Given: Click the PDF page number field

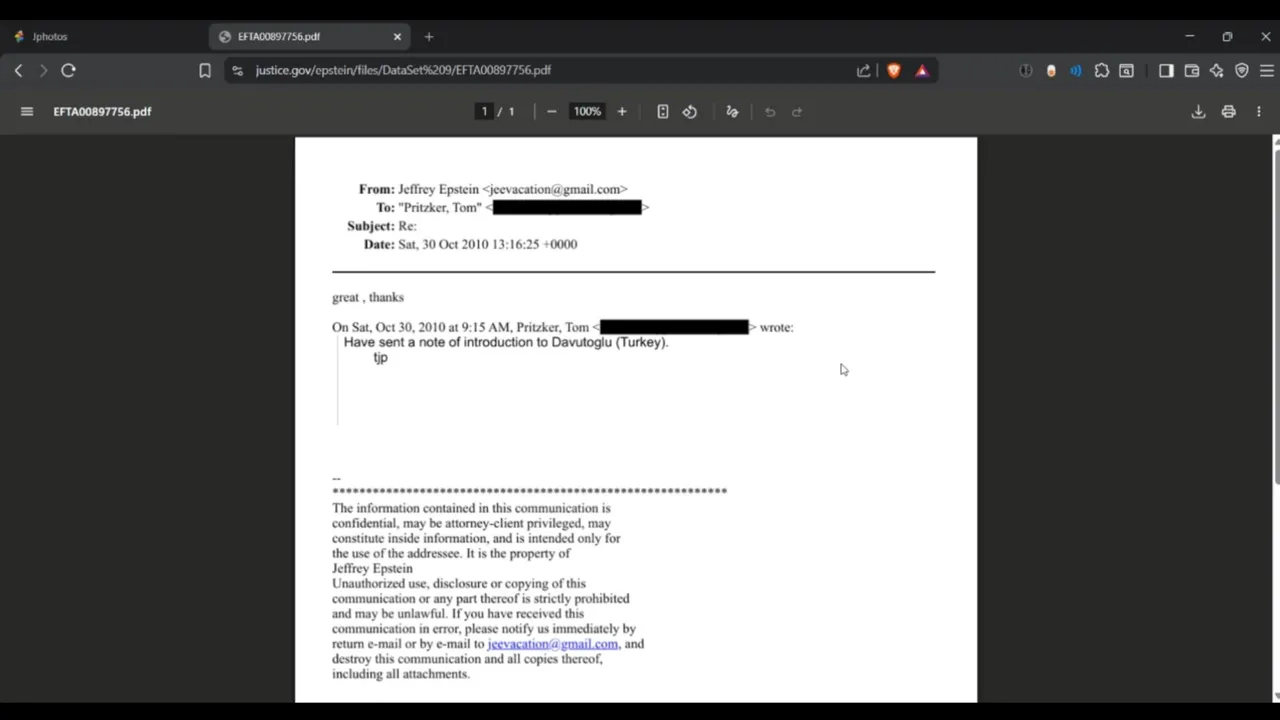Looking at the screenshot, I should click(485, 111).
